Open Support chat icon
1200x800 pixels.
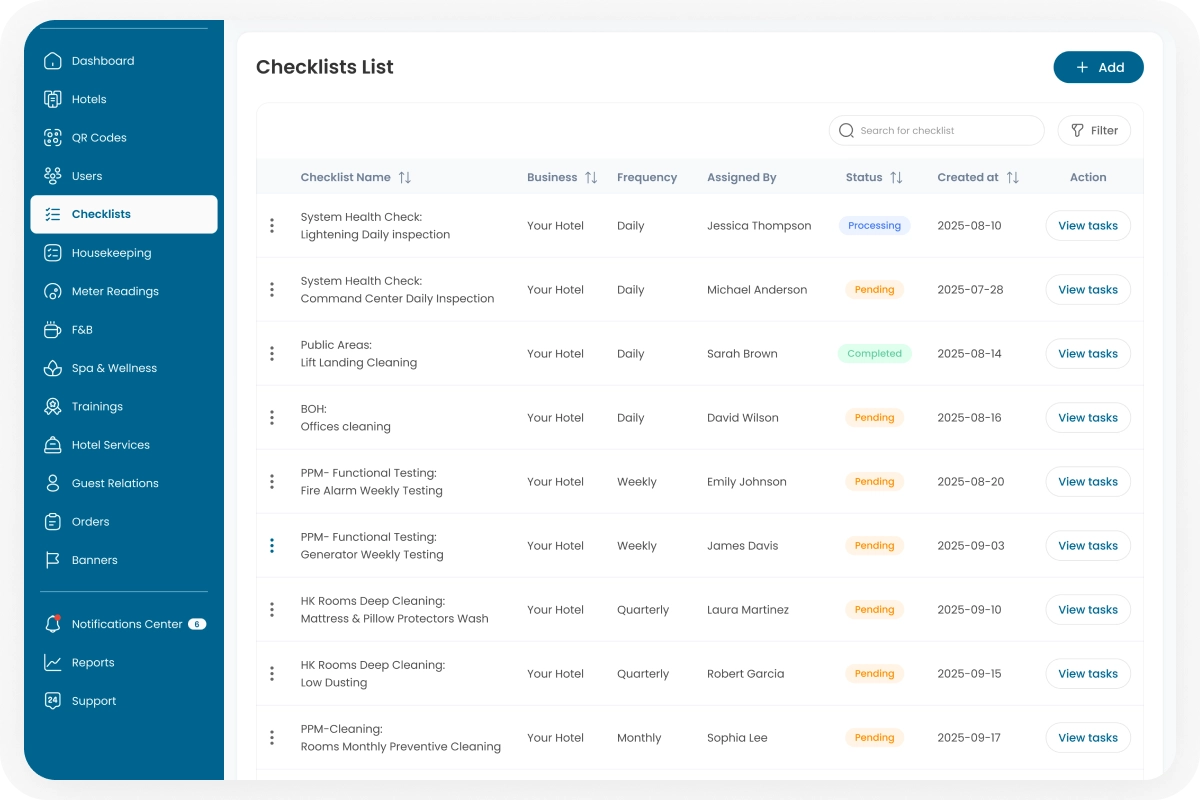click(x=53, y=701)
